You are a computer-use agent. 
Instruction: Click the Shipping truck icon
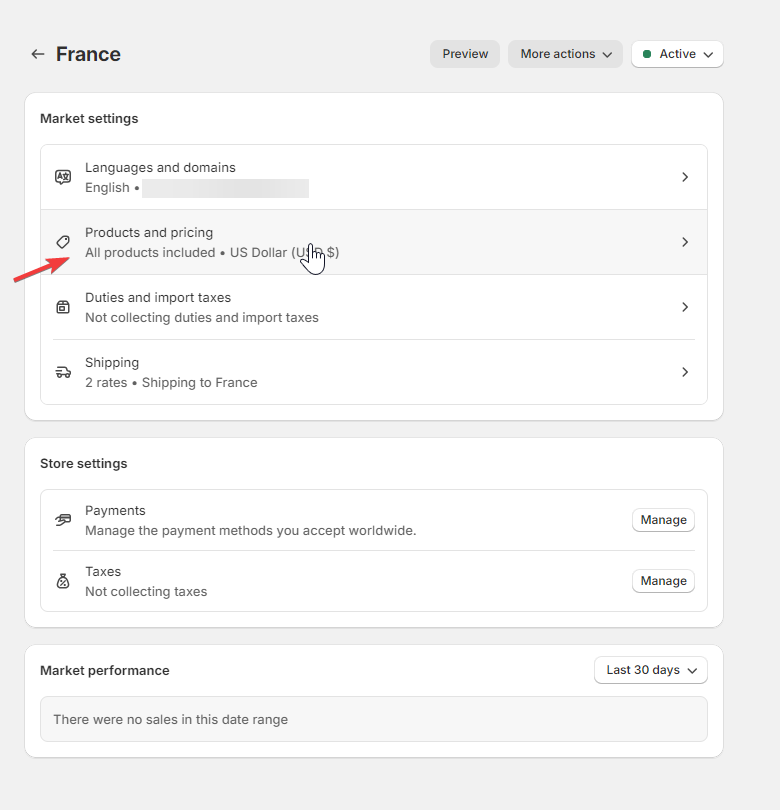(63, 372)
